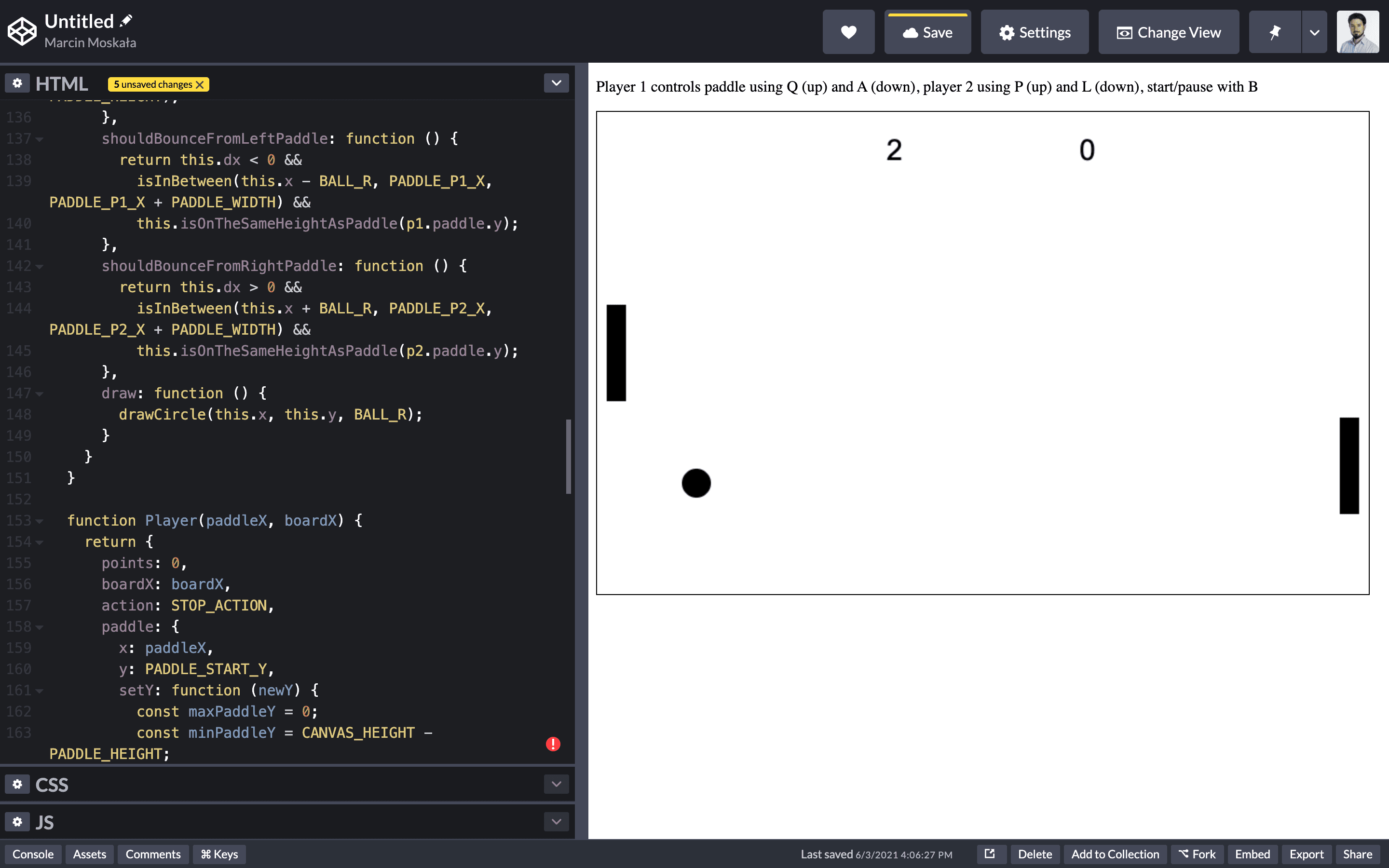This screenshot has height=868, width=1389.
Task: Expand the dropdown next to pin button
Action: [1314, 32]
